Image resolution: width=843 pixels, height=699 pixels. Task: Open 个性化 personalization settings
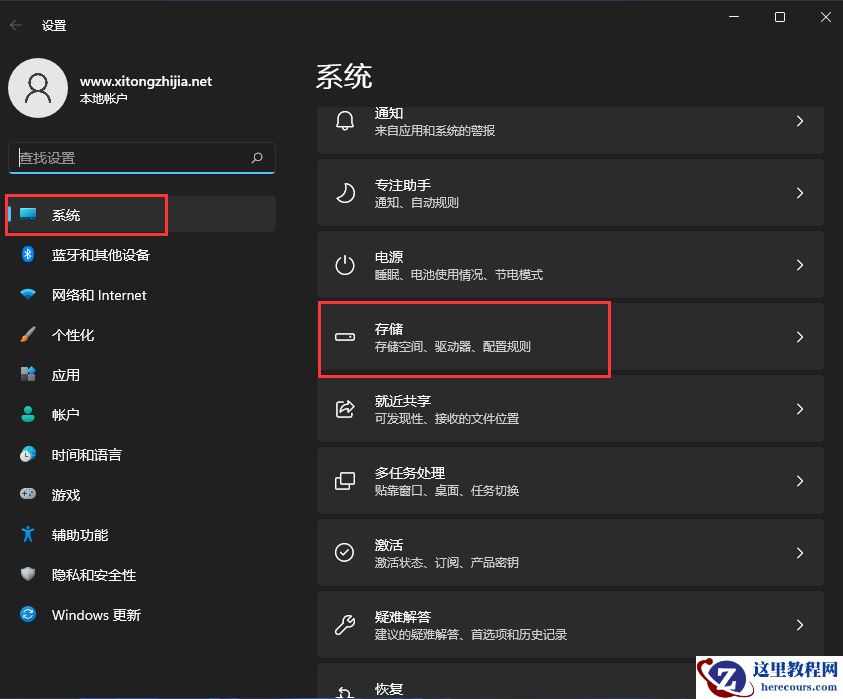(x=28, y=335)
